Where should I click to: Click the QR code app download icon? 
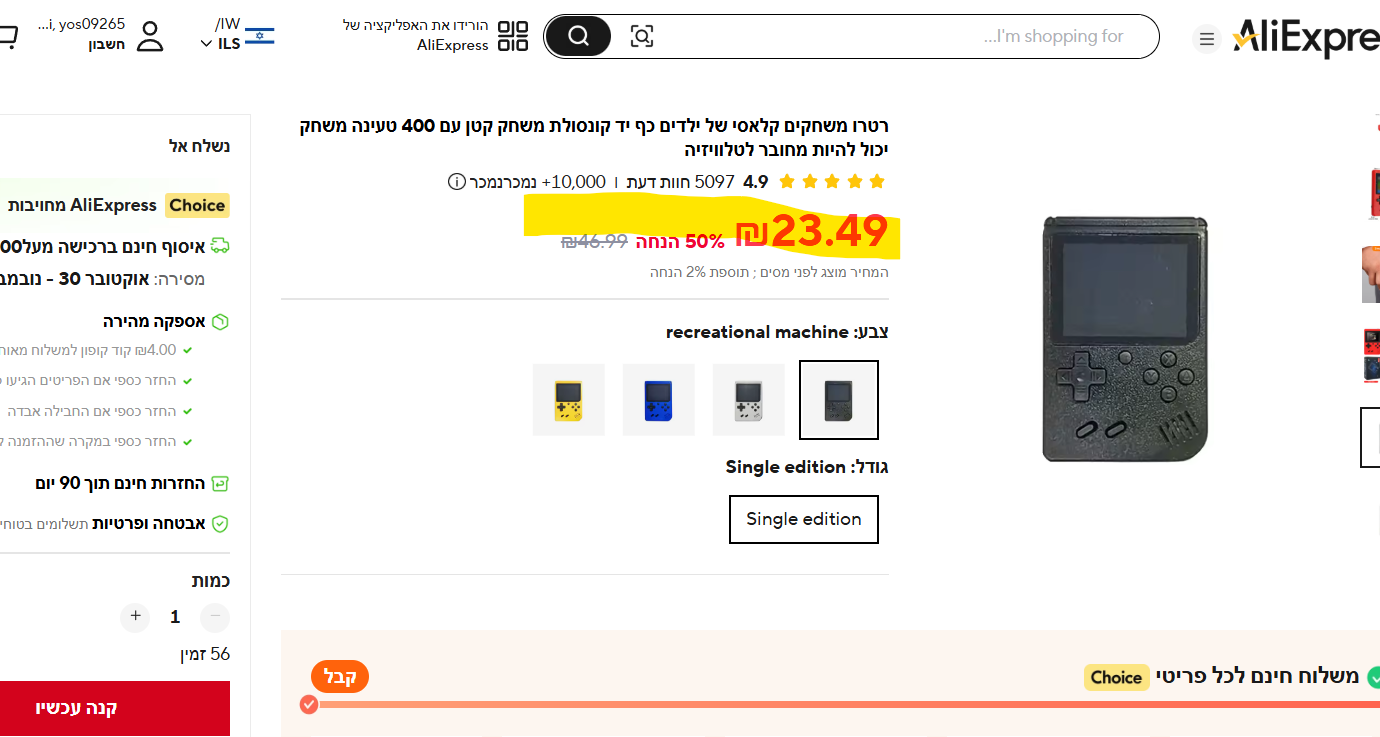513,36
